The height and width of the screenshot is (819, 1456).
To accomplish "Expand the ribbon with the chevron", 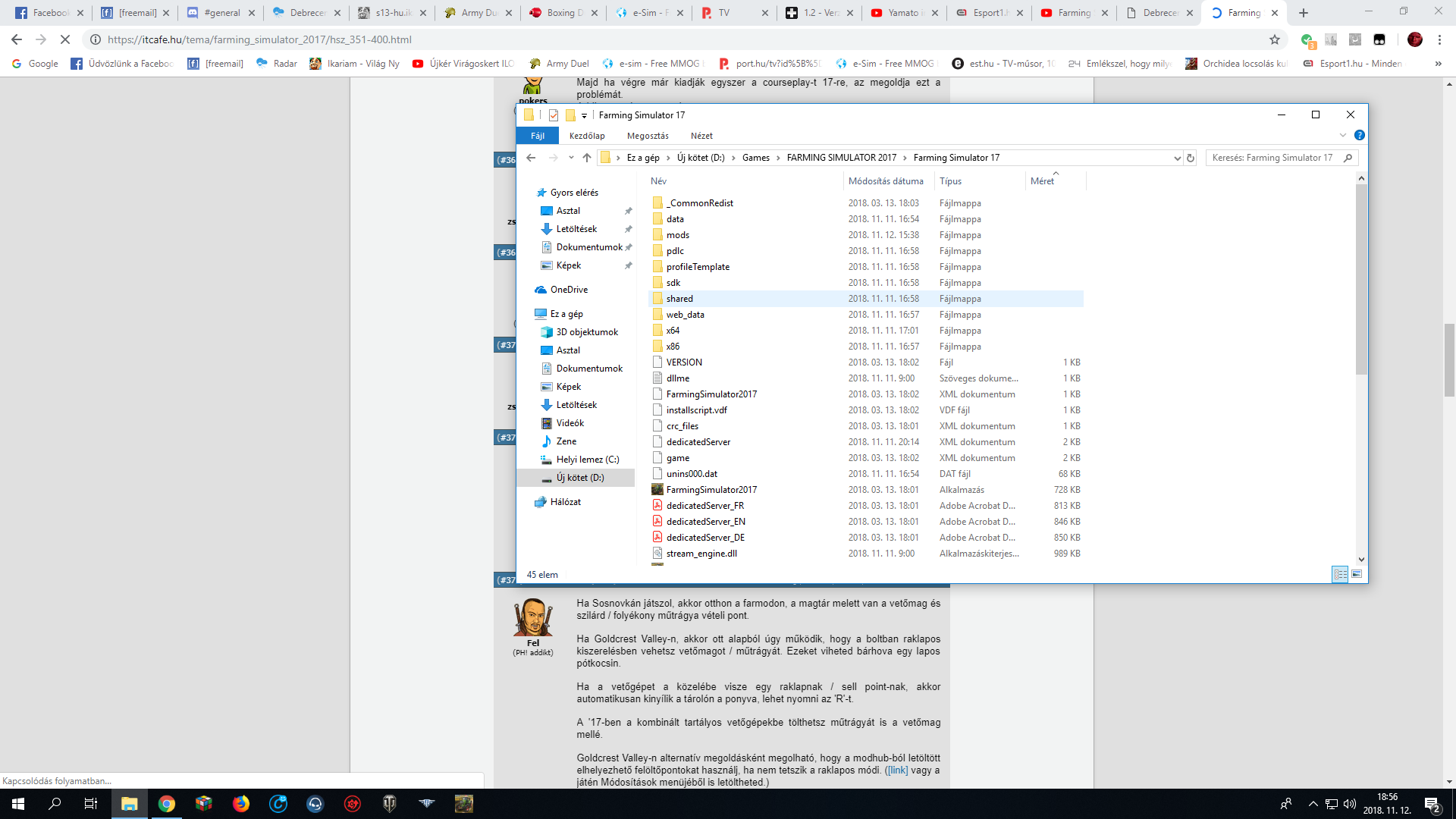I will coord(1343,135).
